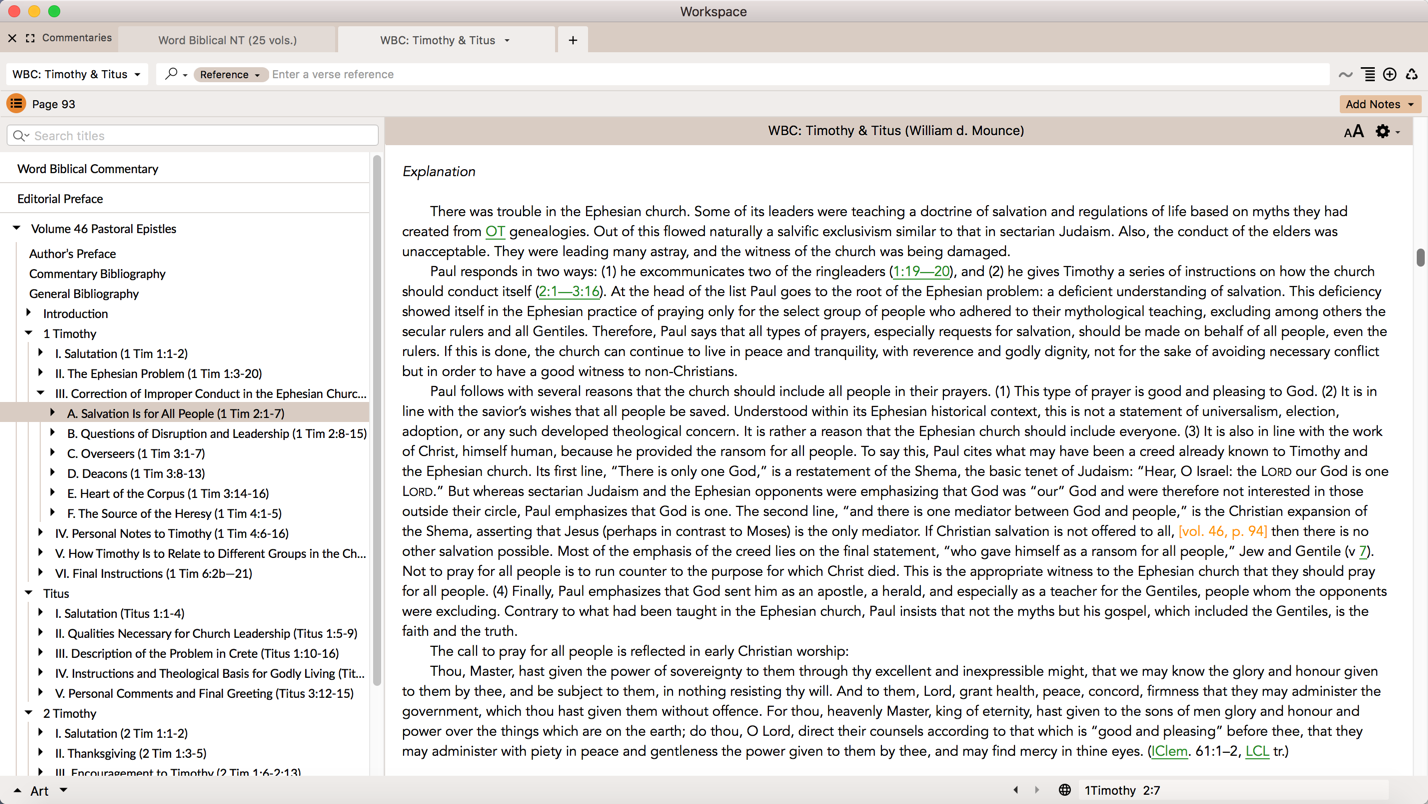Open the 1Clem. reference link
Image resolution: width=1428 pixels, height=804 pixels.
(1170, 752)
